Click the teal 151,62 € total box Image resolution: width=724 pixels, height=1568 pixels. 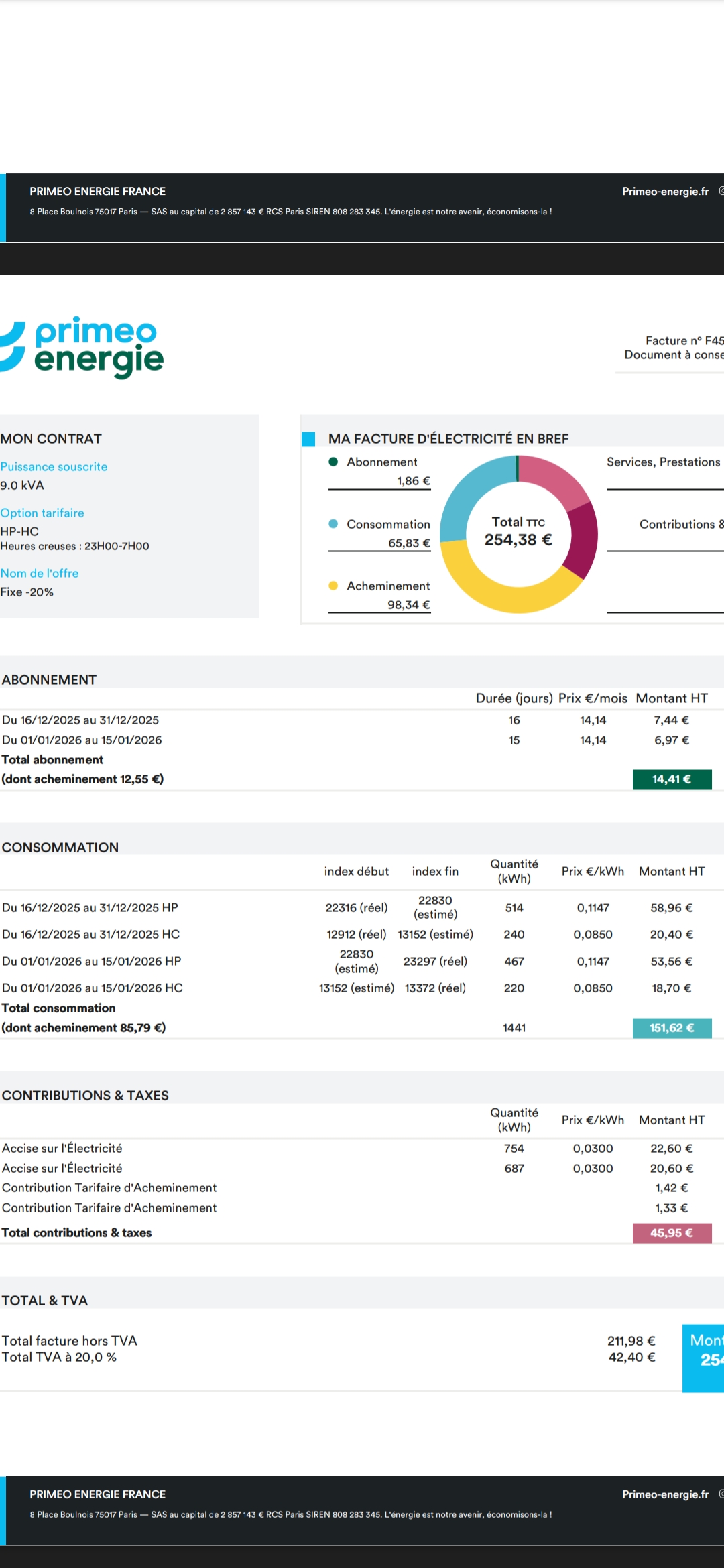(672, 1028)
